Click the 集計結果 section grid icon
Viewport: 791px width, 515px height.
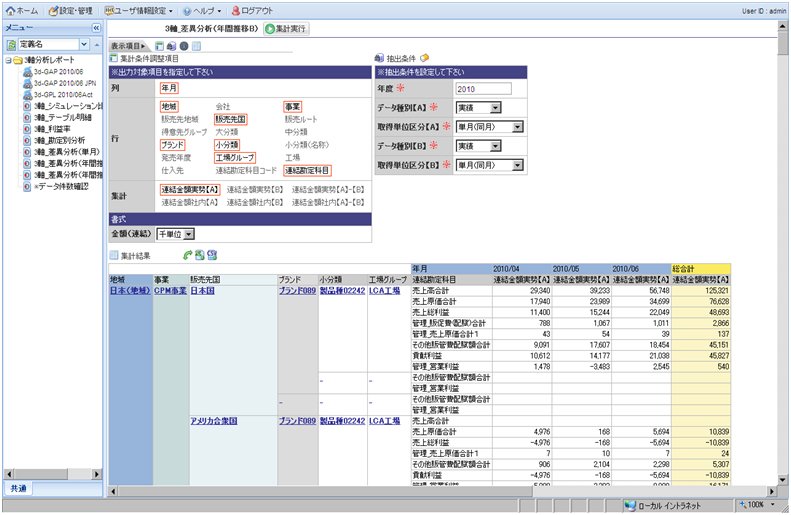pyautogui.click(x=114, y=255)
